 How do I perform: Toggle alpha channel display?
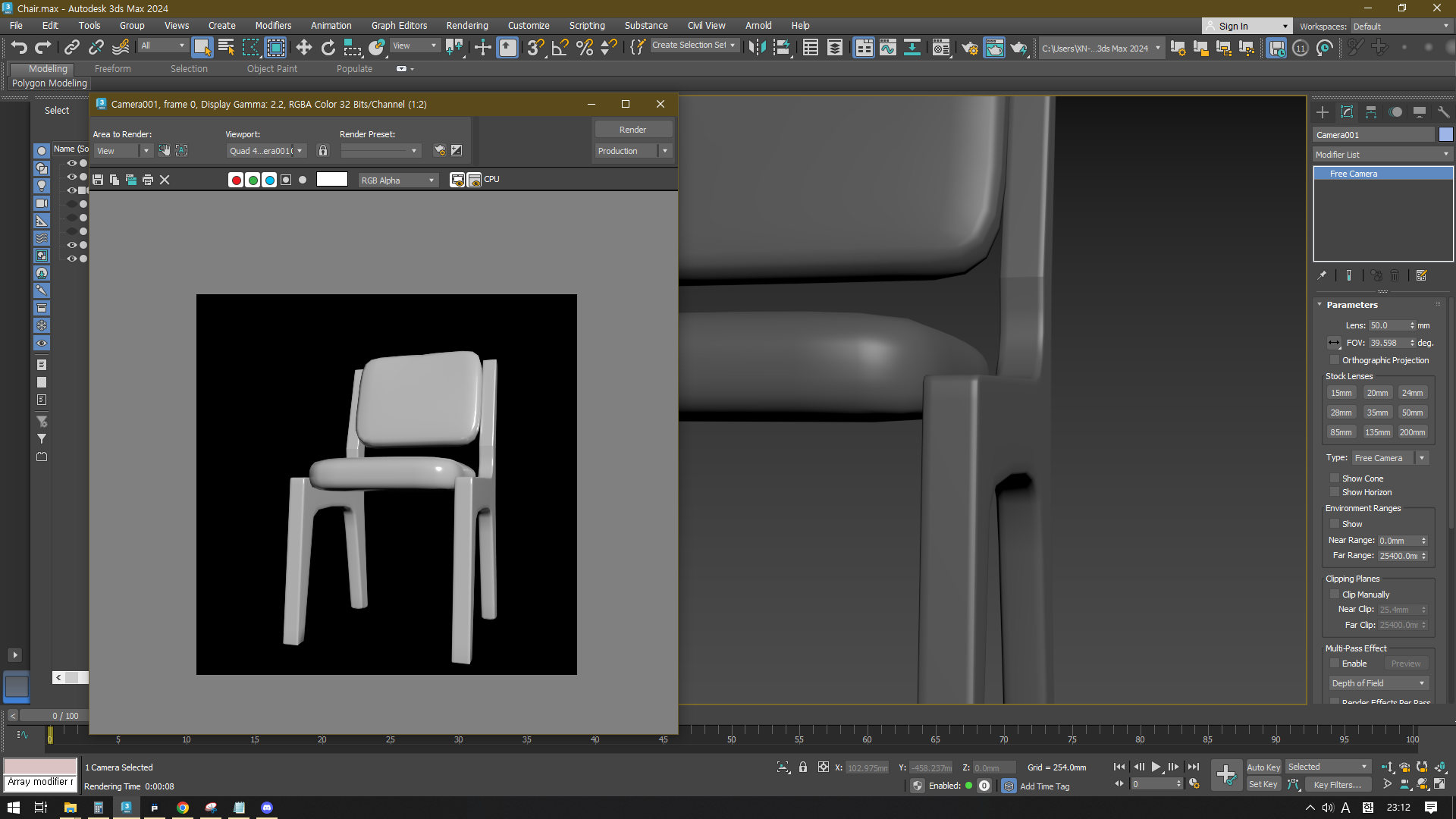[286, 180]
